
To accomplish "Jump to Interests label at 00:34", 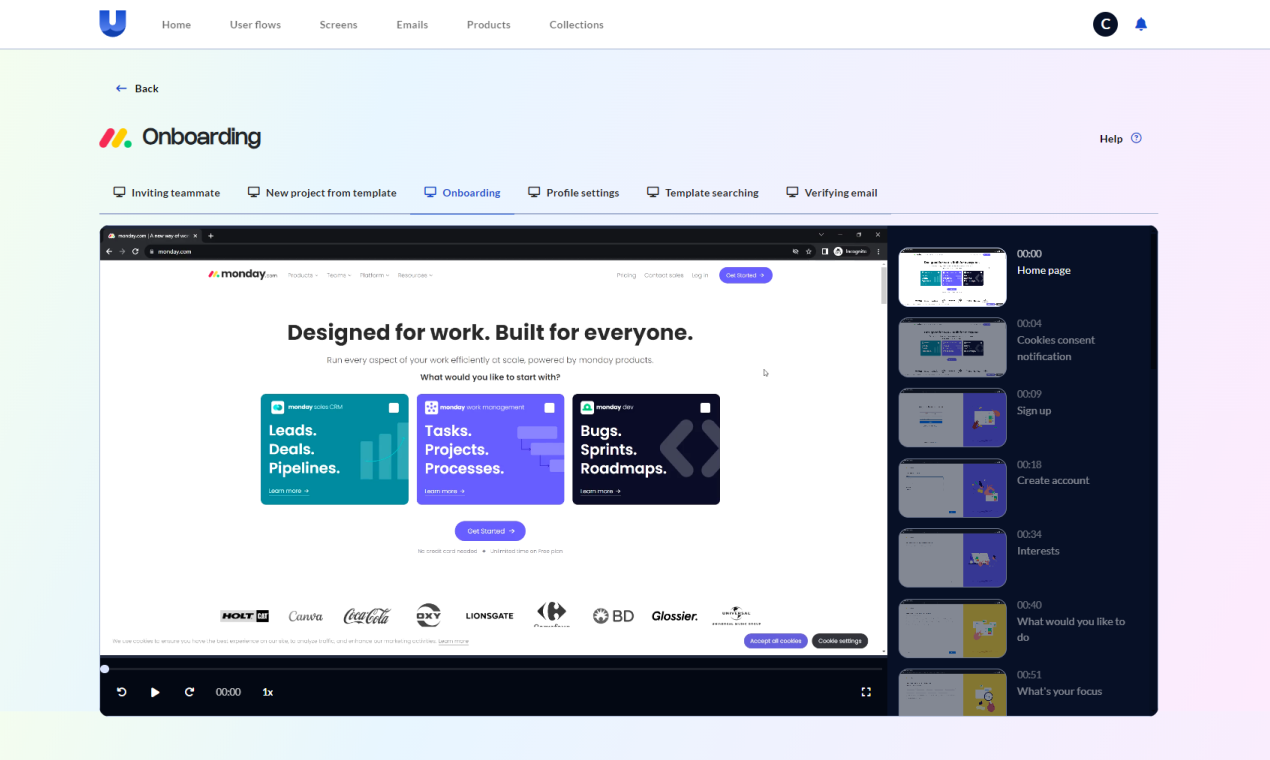I will point(1038,551).
